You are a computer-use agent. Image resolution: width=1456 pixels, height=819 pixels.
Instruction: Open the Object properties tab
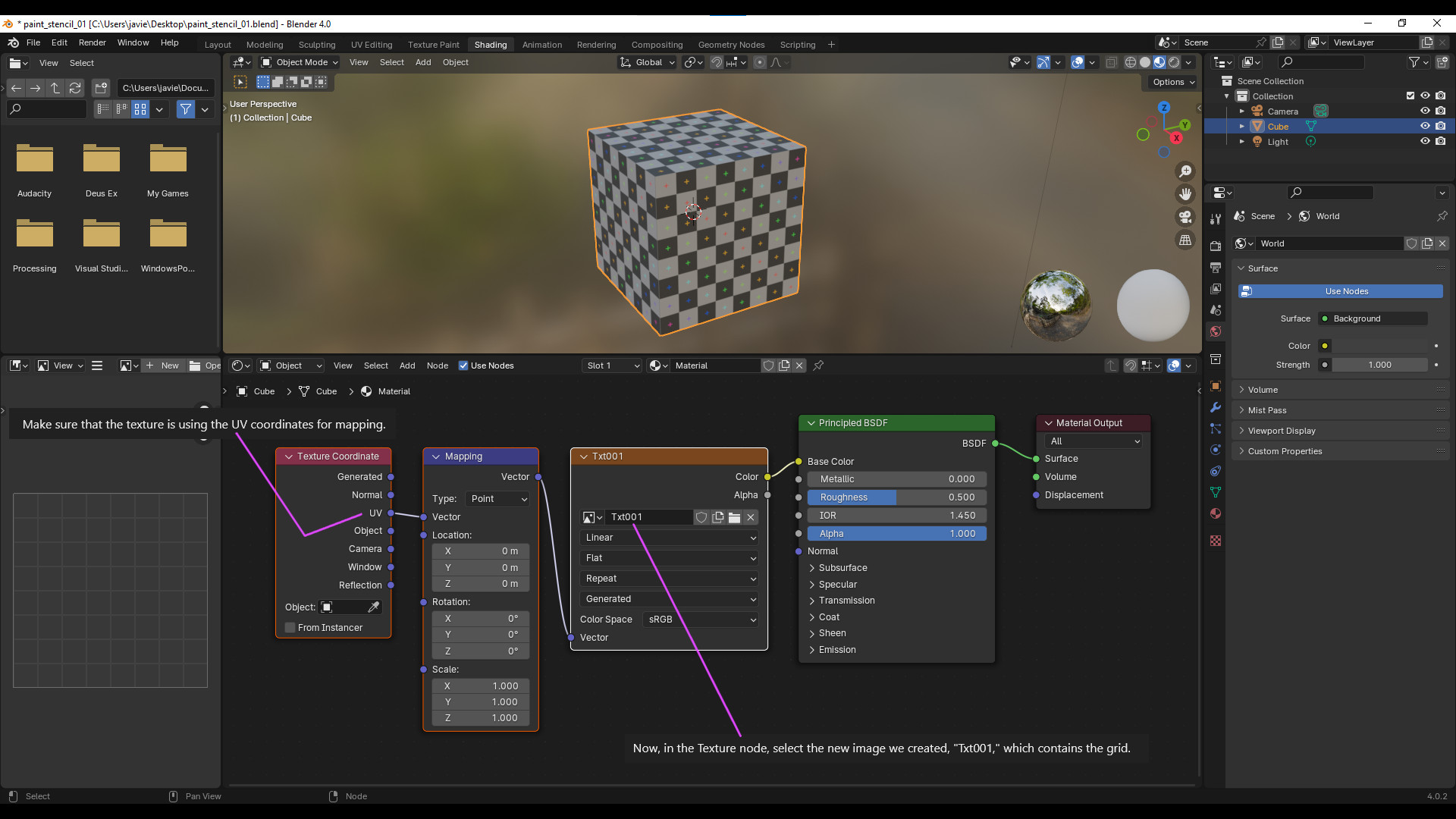1216,385
